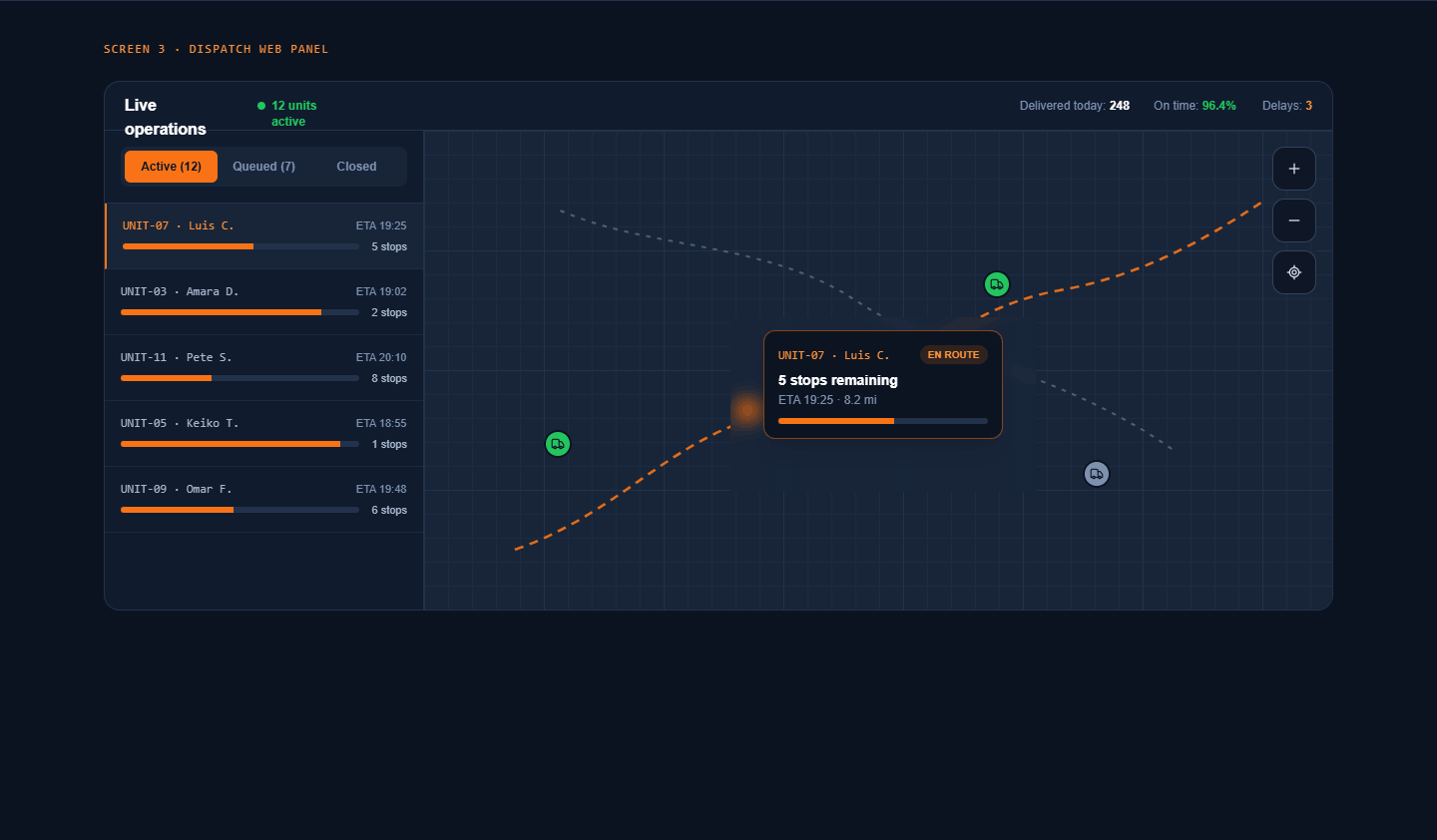Zoom out on the map with minus button

(x=1294, y=220)
